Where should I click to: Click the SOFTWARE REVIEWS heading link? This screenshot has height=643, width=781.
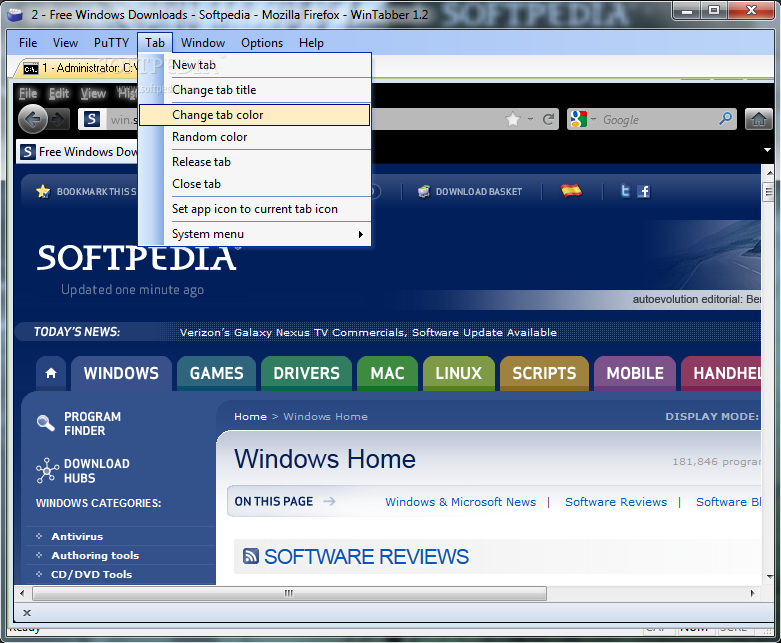[x=366, y=556]
